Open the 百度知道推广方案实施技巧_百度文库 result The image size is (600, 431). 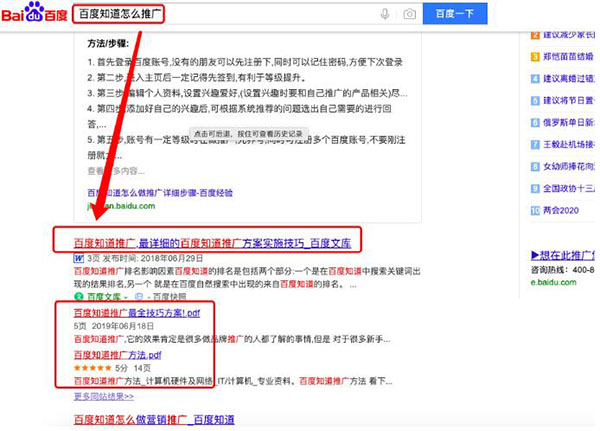[212, 242]
